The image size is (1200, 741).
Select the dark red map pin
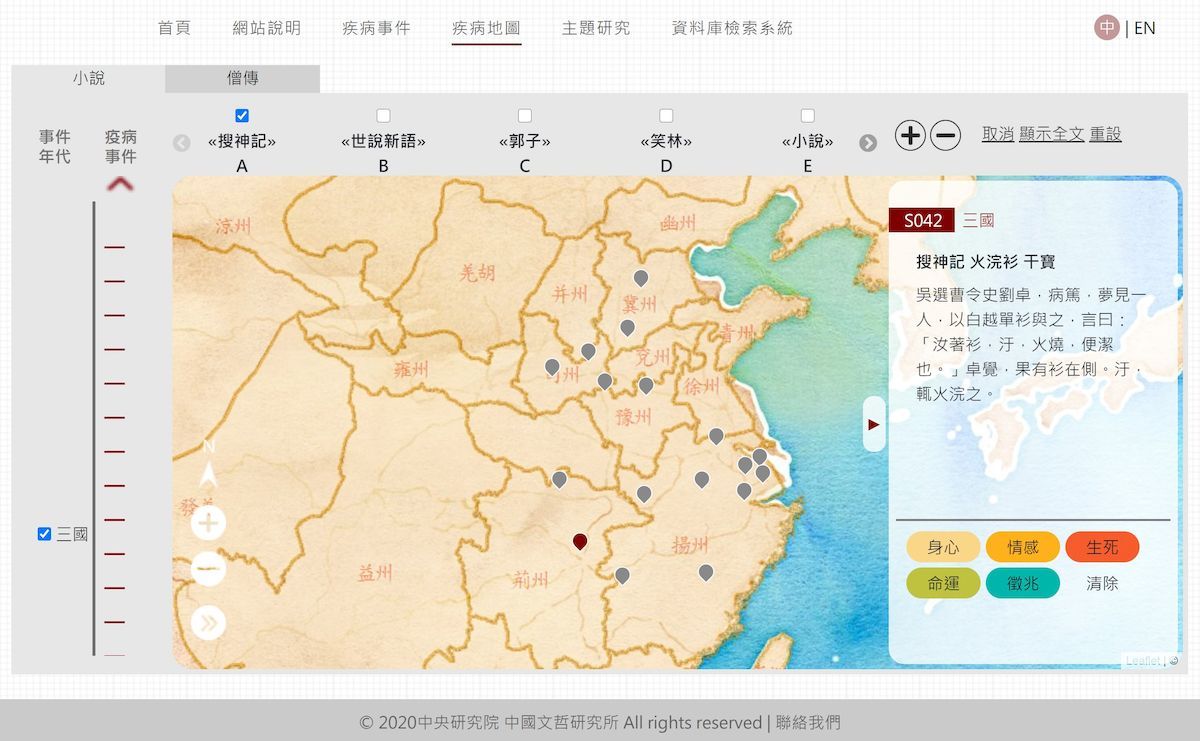click(579, 542)
